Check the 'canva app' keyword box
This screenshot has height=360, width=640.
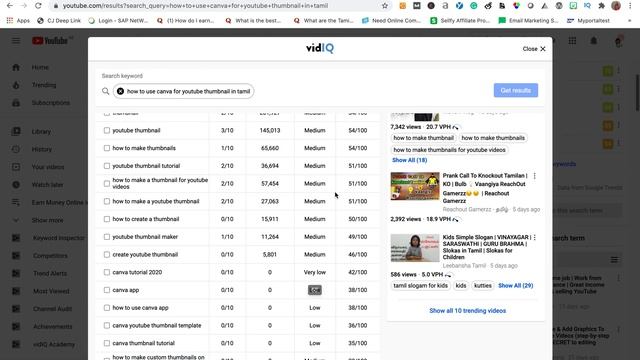(107, 290)
